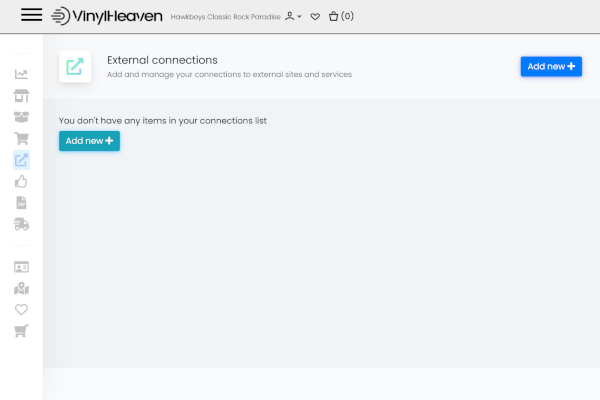The width and height of the screenshot is (600, 400).
Task: Click the teal Add new button below list message
Action: point(89,141)
